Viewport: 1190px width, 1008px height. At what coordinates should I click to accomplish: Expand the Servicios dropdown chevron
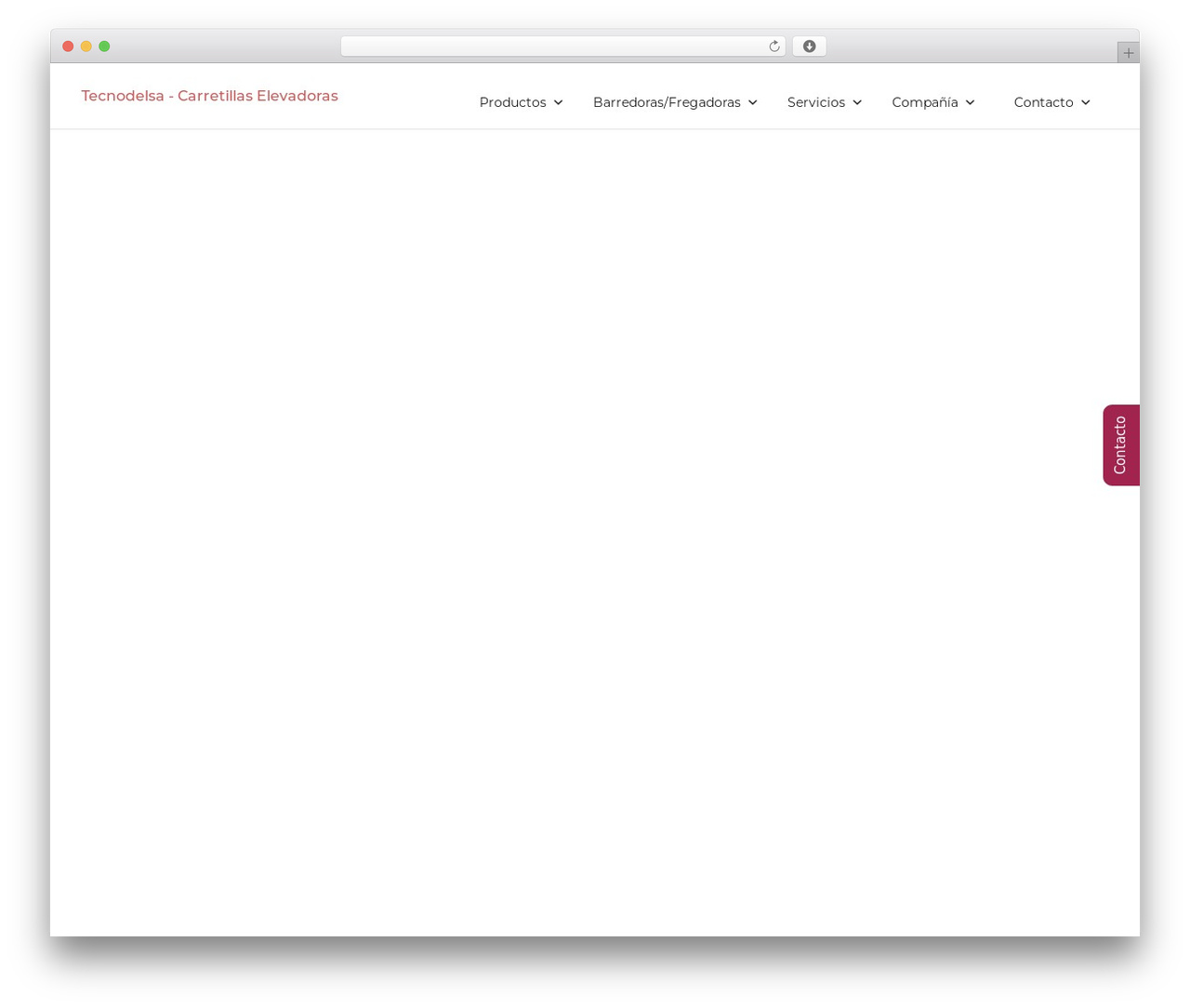pyautogui.click(x=857, y=102)
